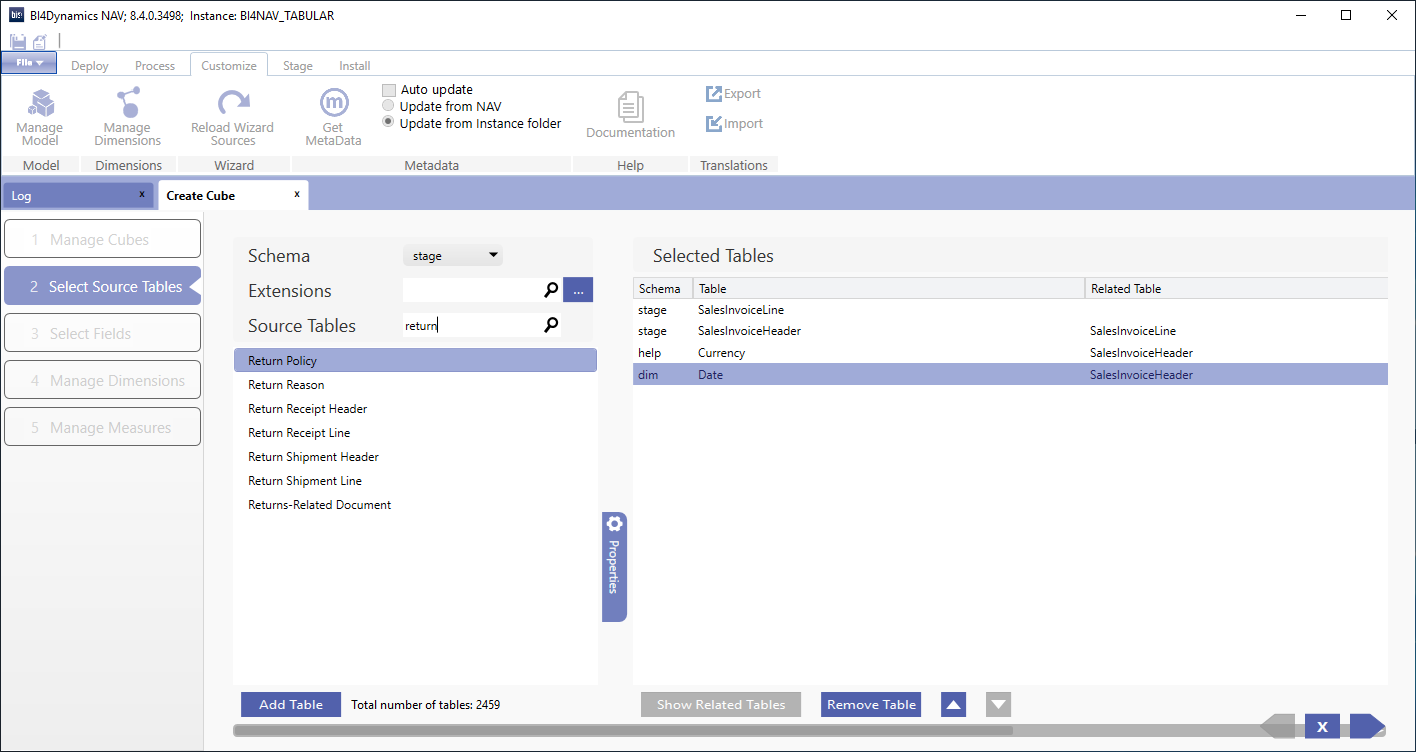Open the Schema dropdown
Viewport: 1416px width, 752px height.
[453, 256]
